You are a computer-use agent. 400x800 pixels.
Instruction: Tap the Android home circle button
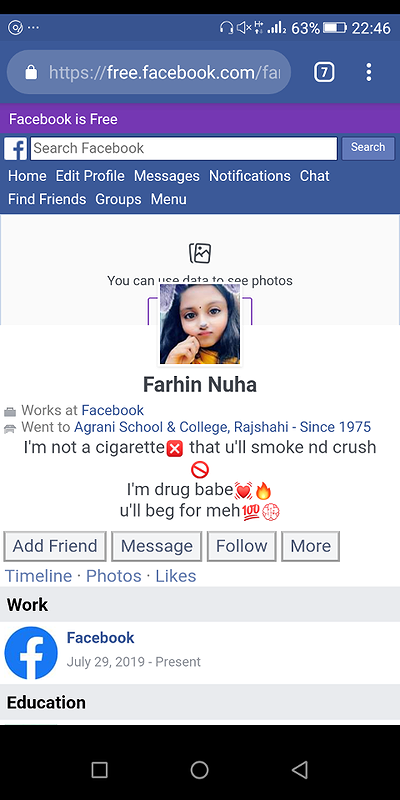pos(199,770)
